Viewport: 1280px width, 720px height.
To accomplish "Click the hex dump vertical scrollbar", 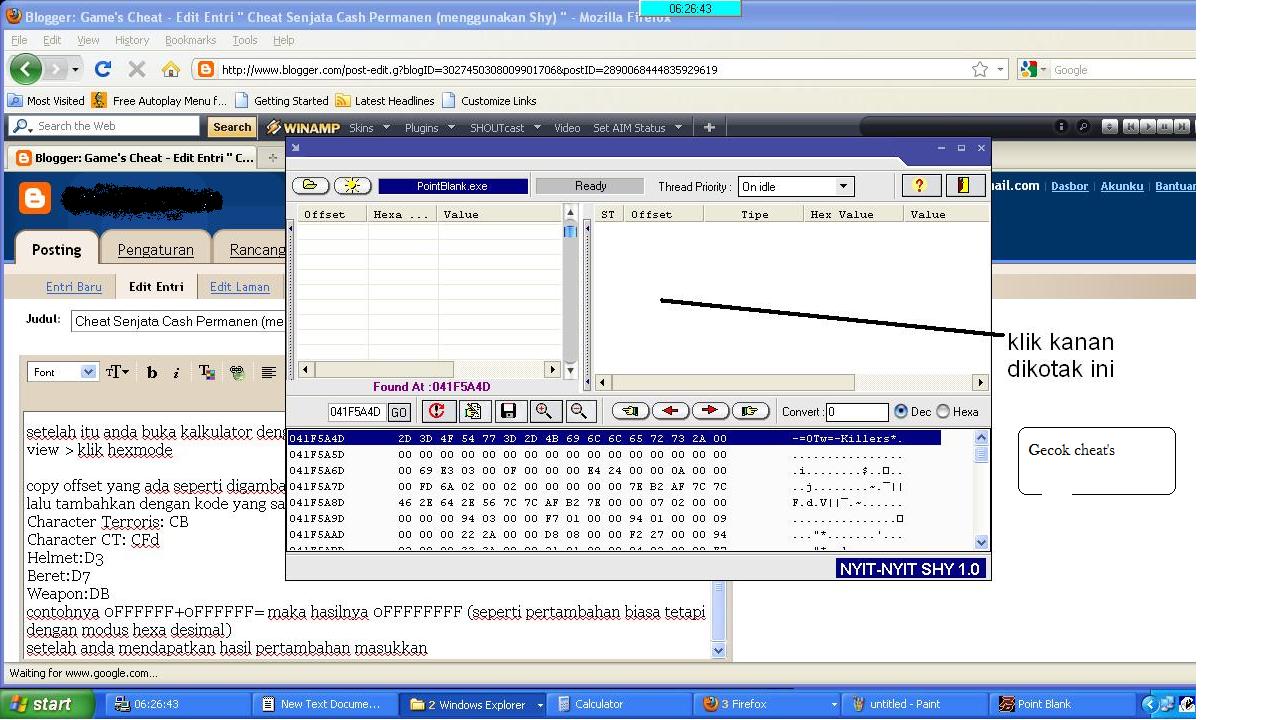I will [x=981, y=490].
